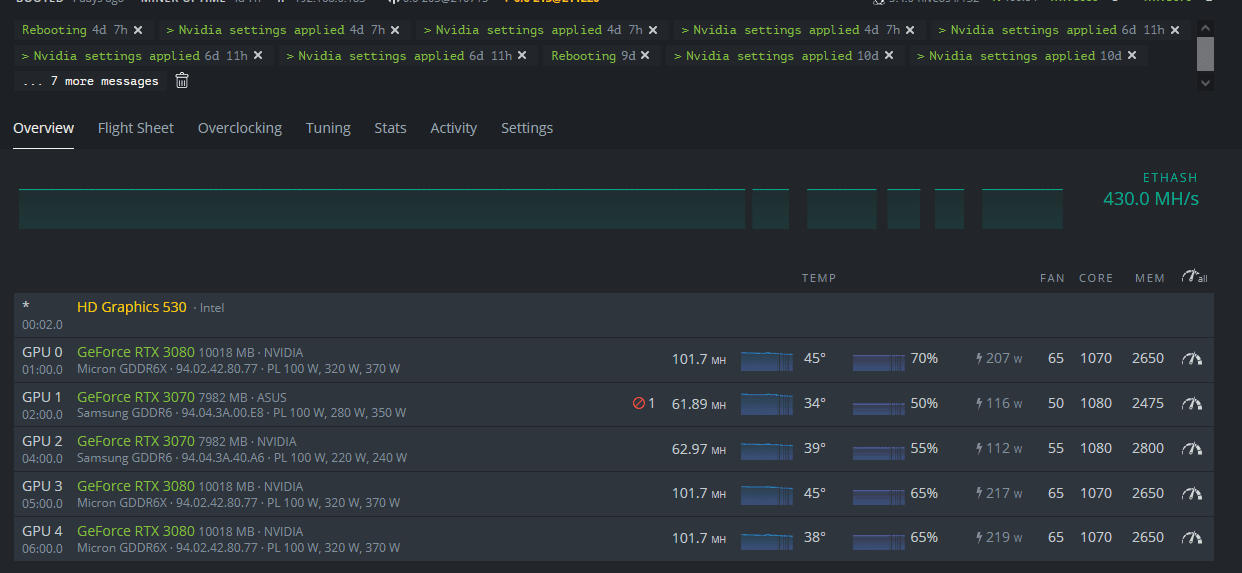The height and width of the screenshot is (573, 1242).
Task: Open GPU 4 GeForce RTX 3080 name
Action: pos(136,531)
